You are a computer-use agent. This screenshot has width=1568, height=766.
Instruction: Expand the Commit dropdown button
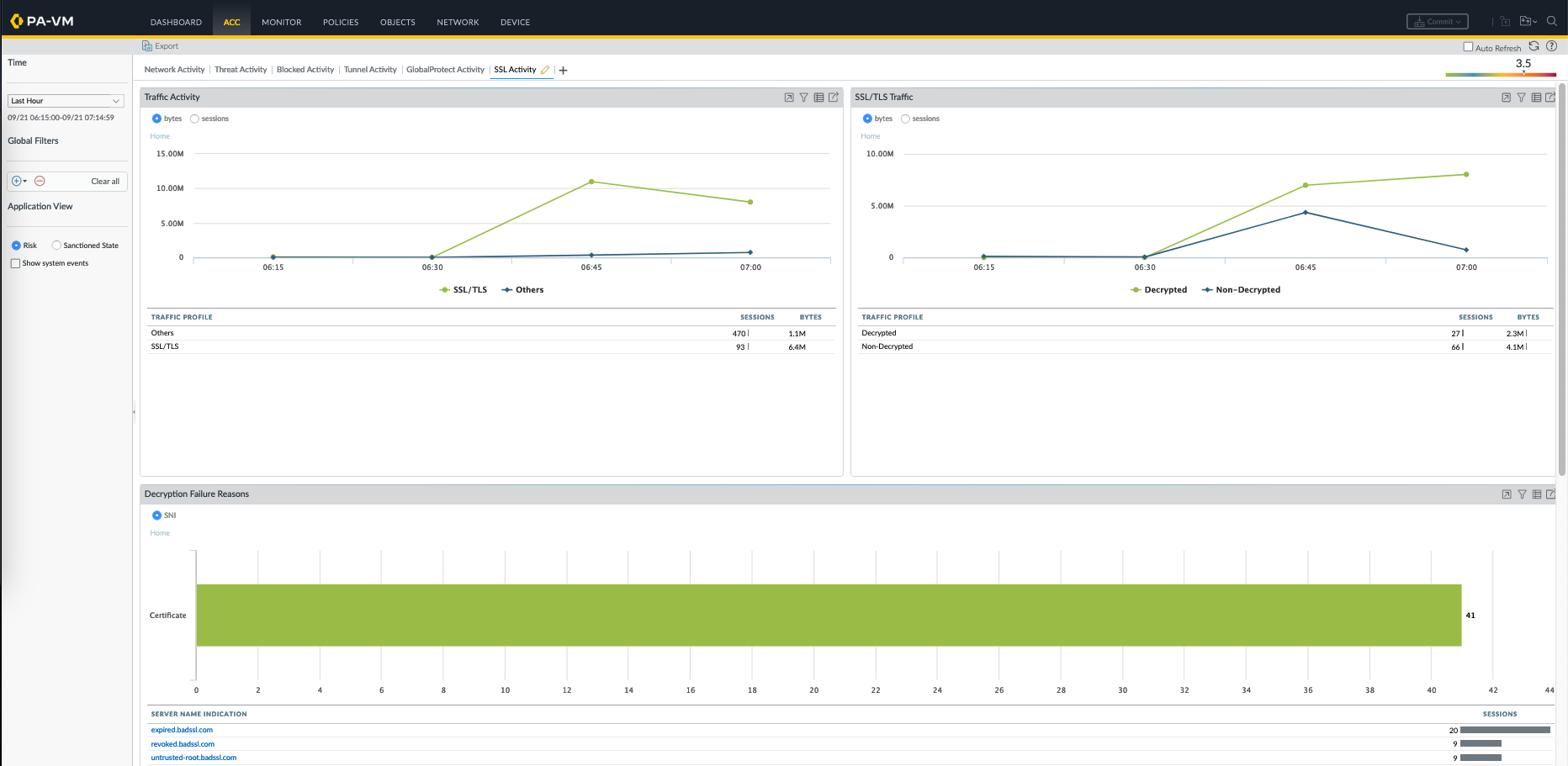[1437, 22]
